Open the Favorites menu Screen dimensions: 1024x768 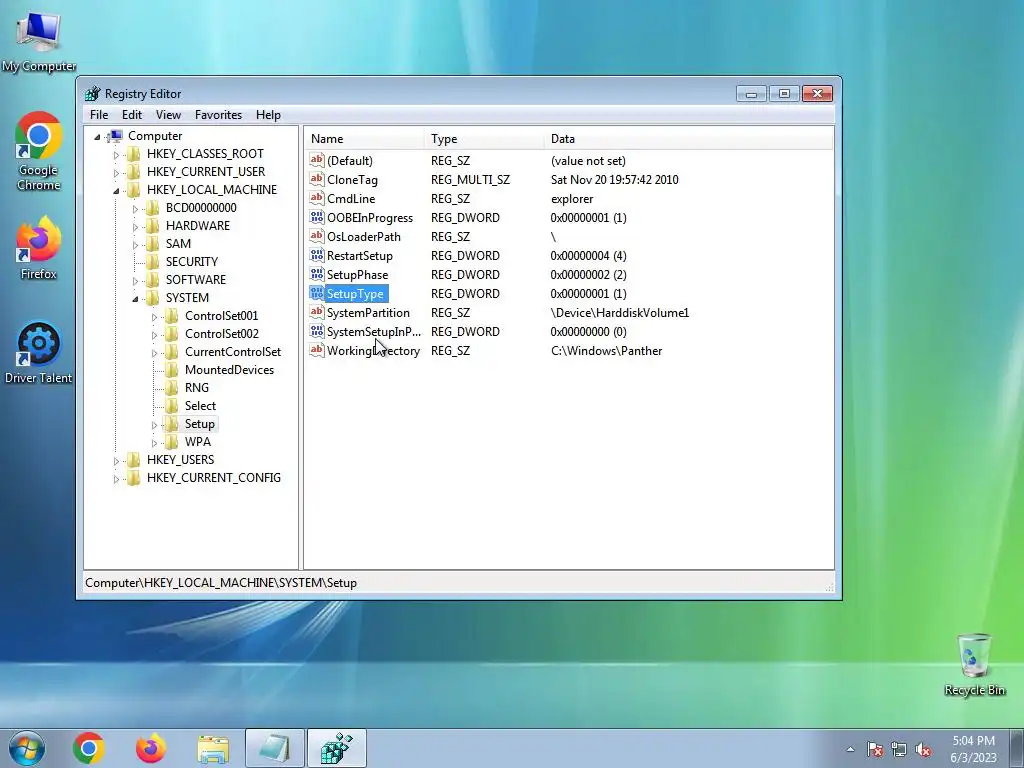(x=218, y=115)
